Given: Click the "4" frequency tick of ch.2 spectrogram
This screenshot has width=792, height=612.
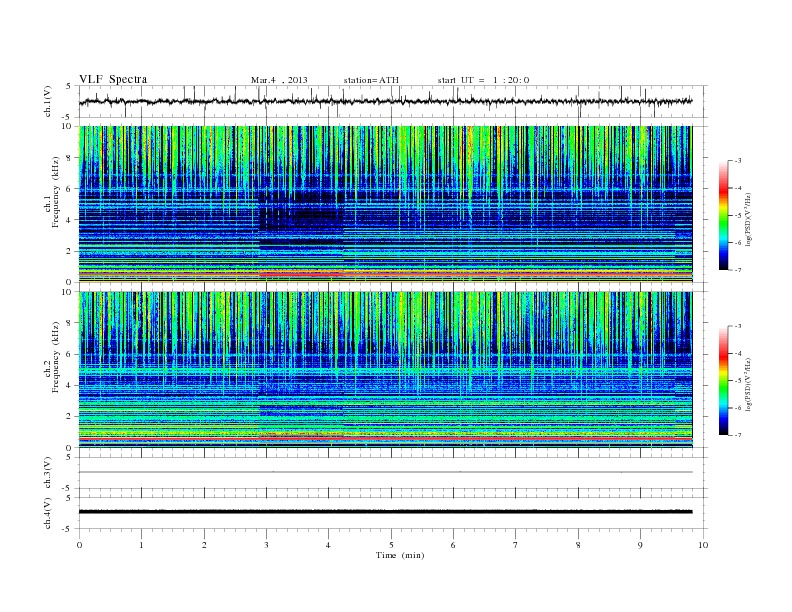Looking at the screenshot, I should click(x=70, y=386).
